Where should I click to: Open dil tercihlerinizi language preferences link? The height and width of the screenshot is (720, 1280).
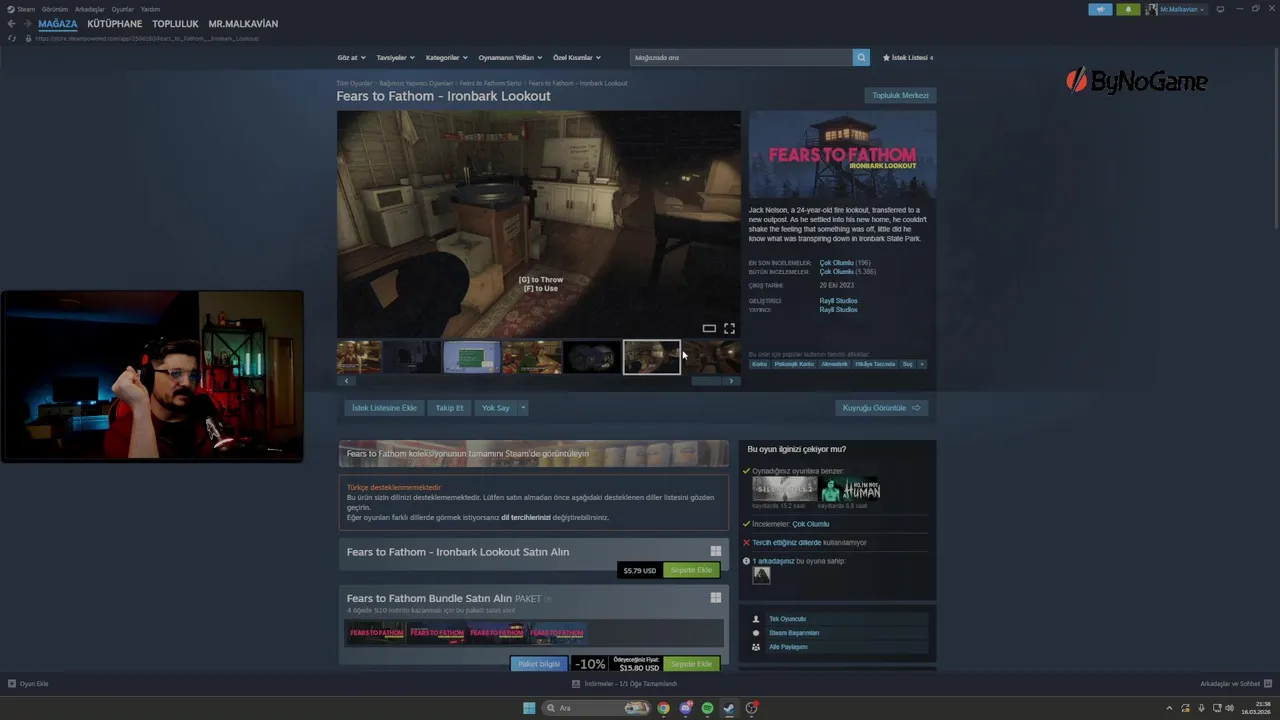pyautogui.click(x=526, y=518)
